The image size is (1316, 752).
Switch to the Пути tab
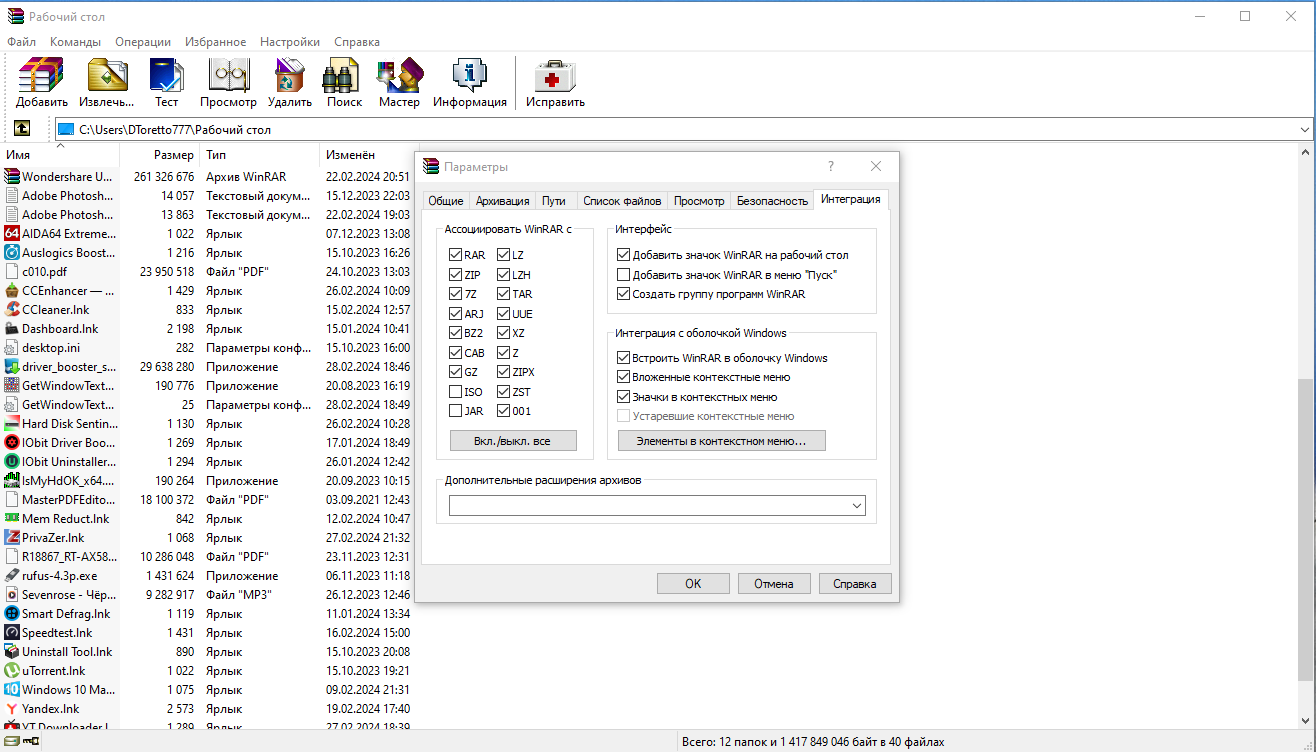[x=554, y=201]
